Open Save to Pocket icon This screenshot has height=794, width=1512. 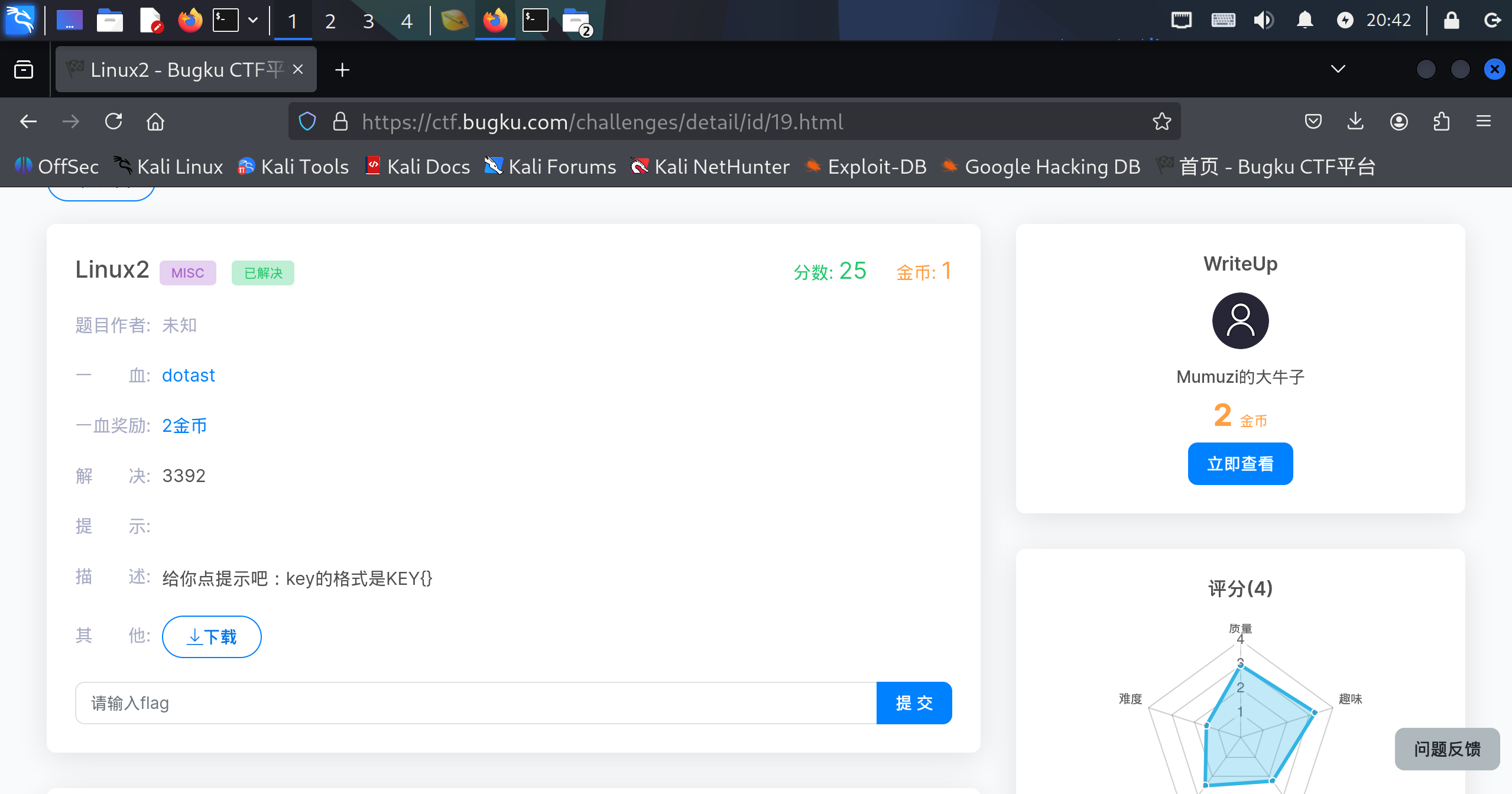(1313, 122)
